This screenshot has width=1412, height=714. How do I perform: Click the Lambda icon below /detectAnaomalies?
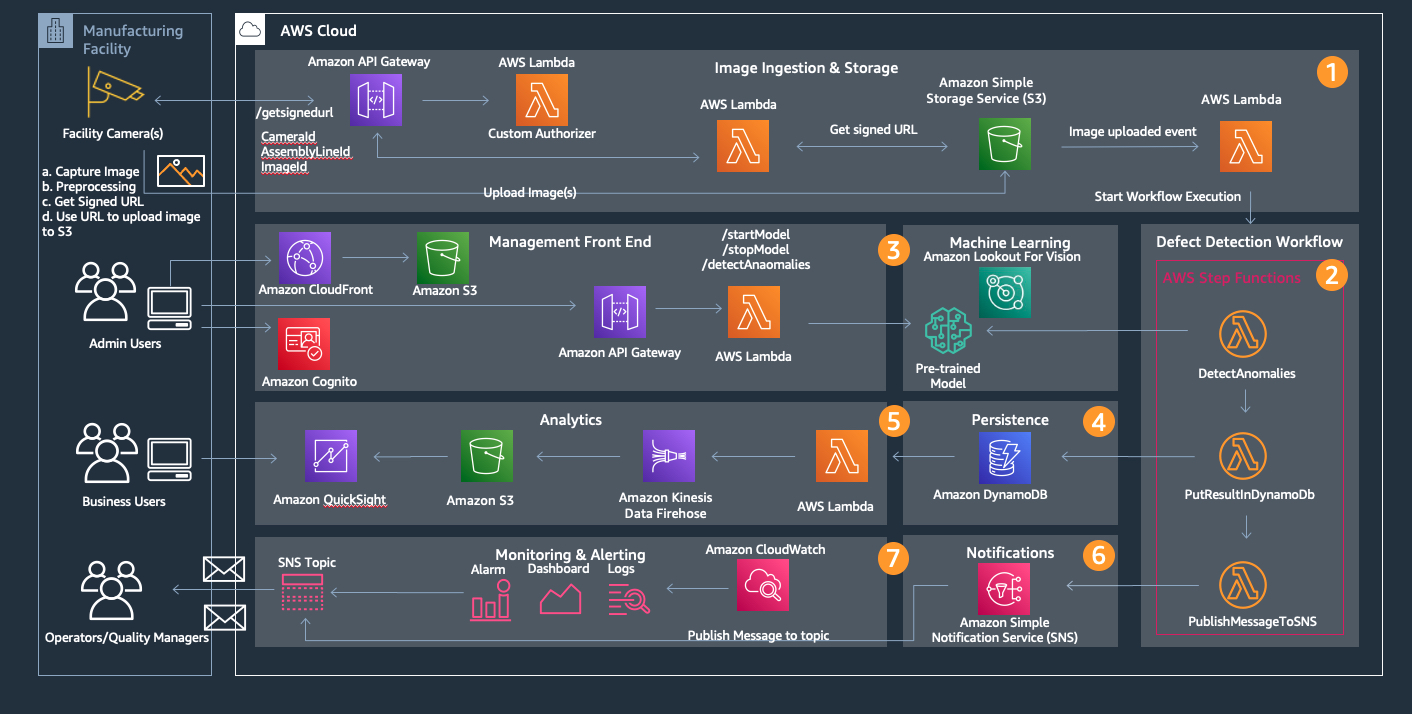pyautogui.click(x=754, y=312)
